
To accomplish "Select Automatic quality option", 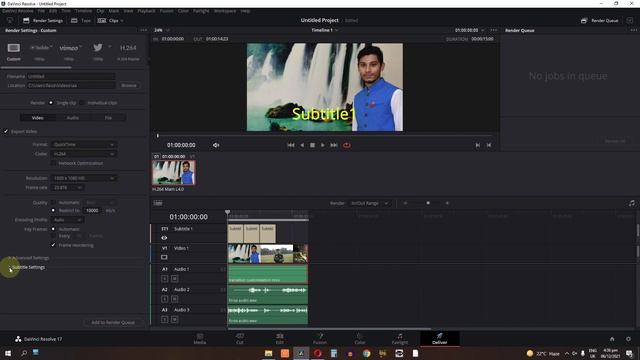I will [x=53, y=202].
